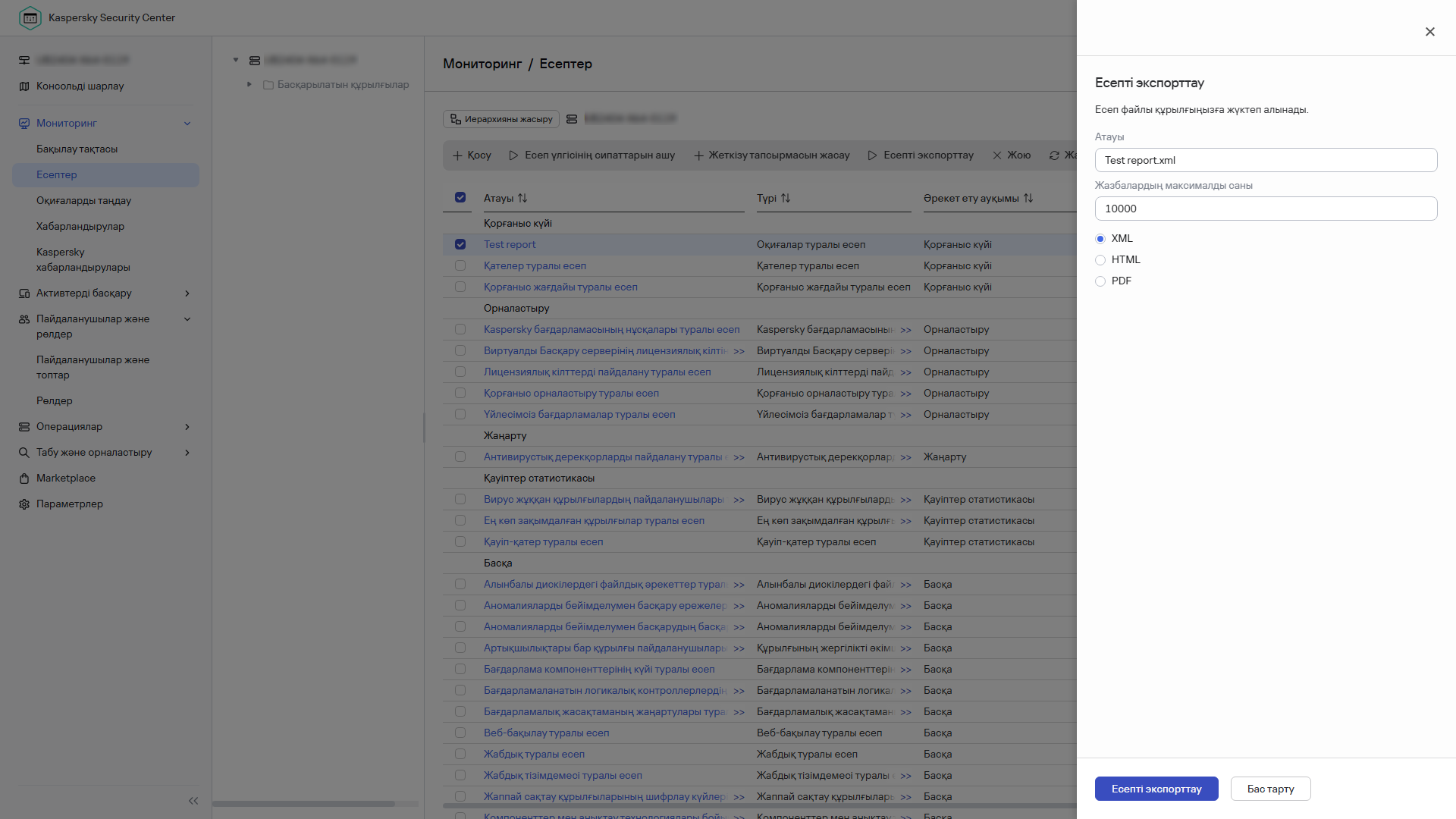This screenshot has height=819, width=1456.
Task: Expand the Операциялар sidebar section
Action: (x=187, y=427)
